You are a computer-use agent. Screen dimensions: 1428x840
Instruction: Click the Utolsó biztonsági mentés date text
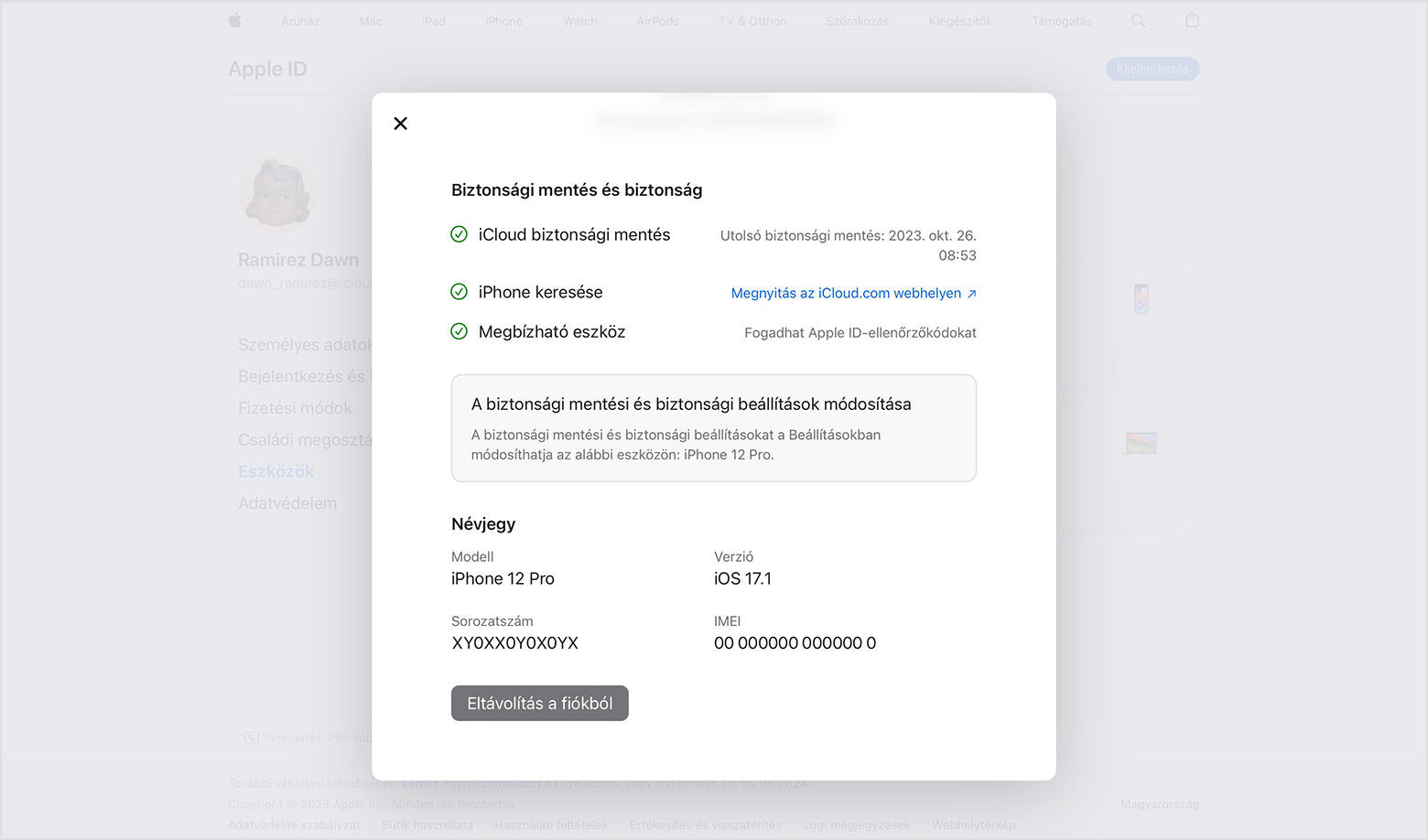pos(849,245)
